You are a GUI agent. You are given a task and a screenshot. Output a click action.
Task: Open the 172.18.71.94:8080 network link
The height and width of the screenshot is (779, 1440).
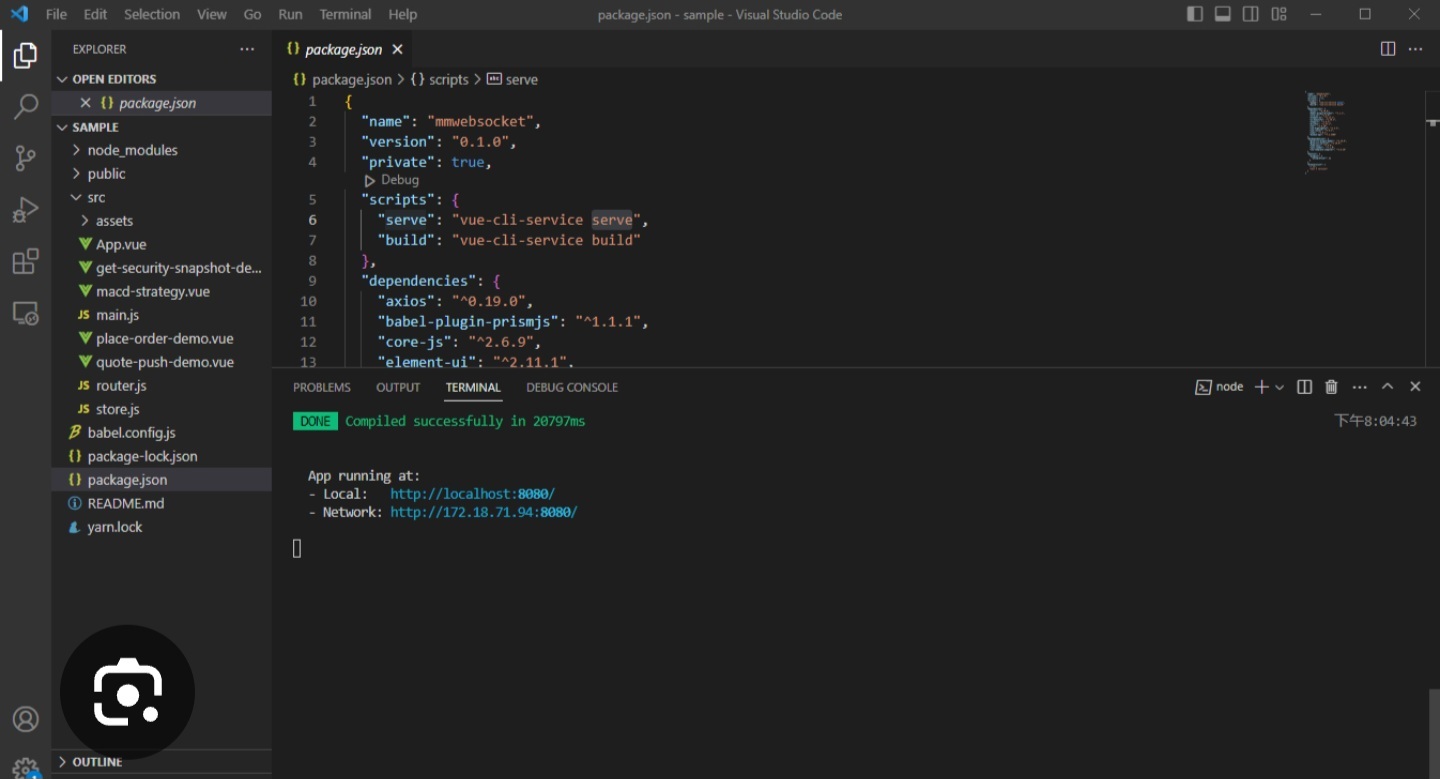[484, 512]
